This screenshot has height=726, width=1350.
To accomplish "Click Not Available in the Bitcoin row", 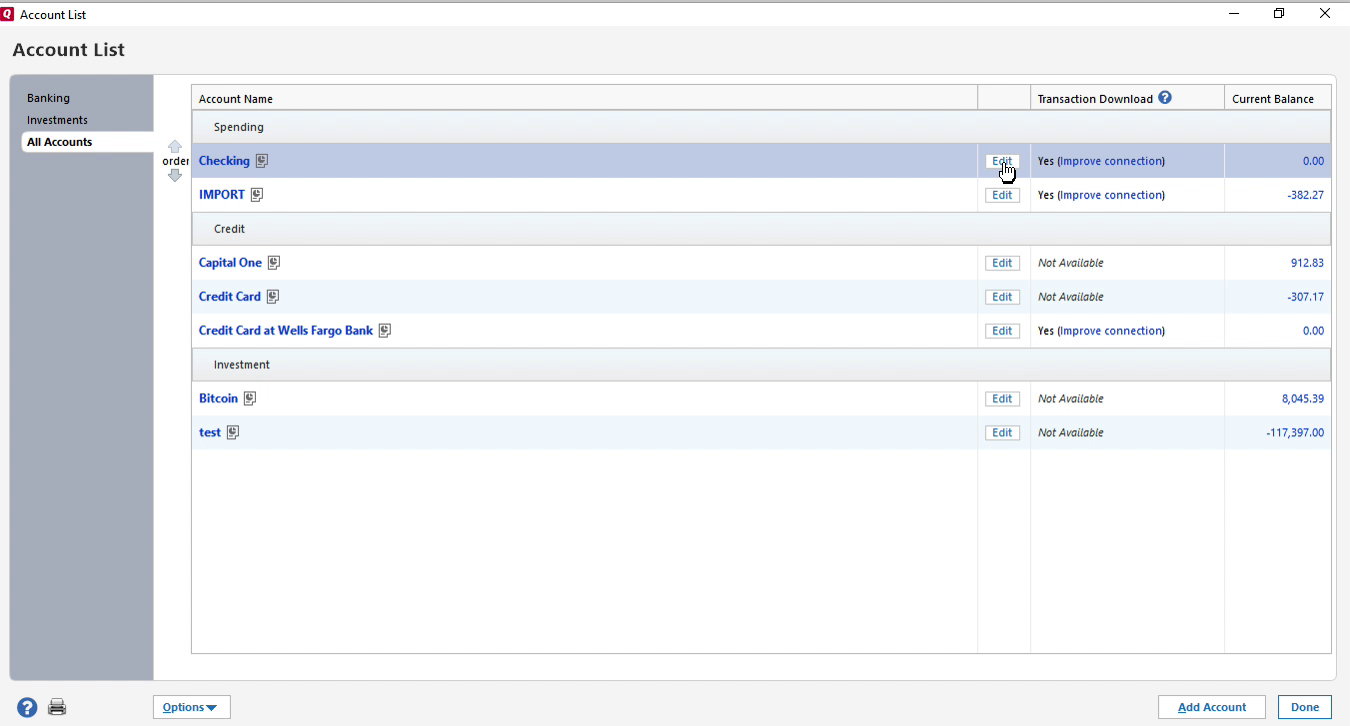I will 1071,399.
